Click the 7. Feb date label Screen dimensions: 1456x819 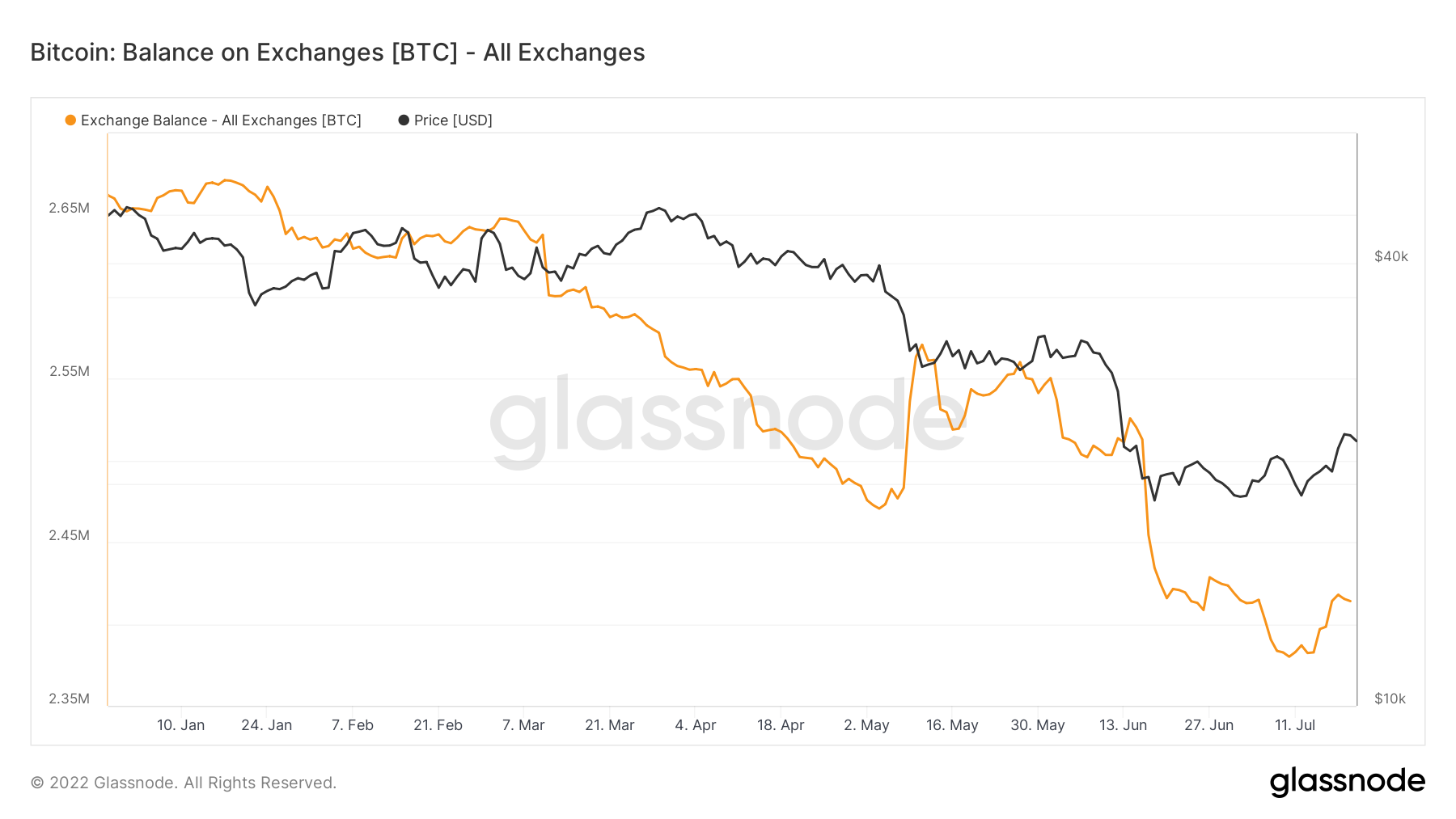[352, 725]
